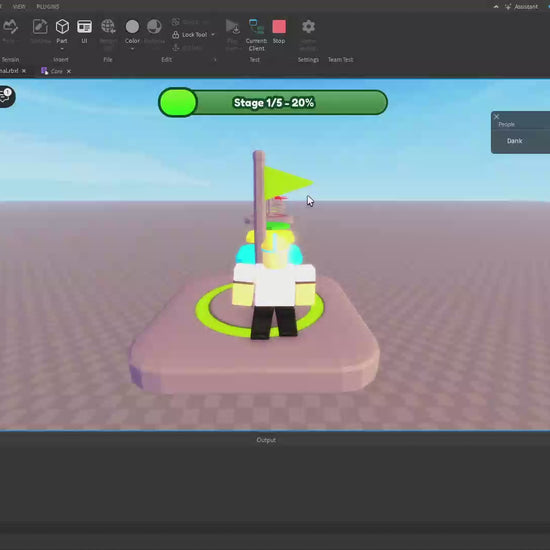This screenshot has height=550, width=550.
Task: Close the People player list
Action: [x=496, y=116]
